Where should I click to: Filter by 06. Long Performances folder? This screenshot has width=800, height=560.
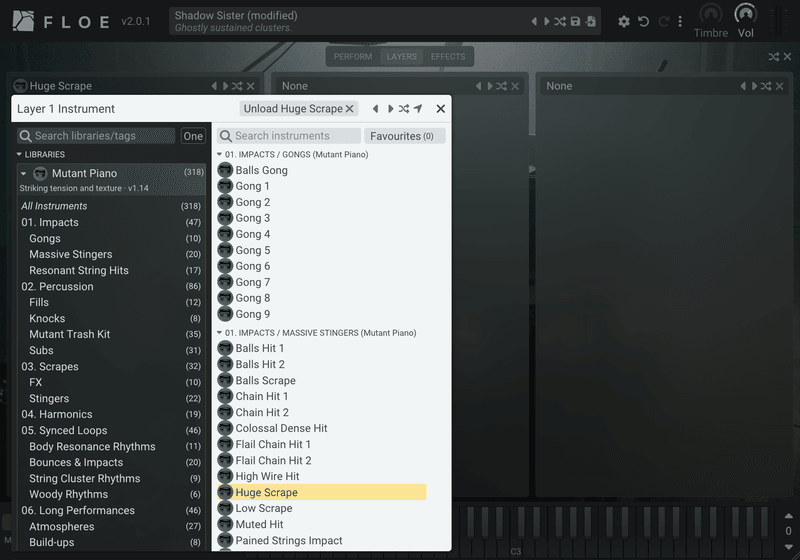[111, 510]
